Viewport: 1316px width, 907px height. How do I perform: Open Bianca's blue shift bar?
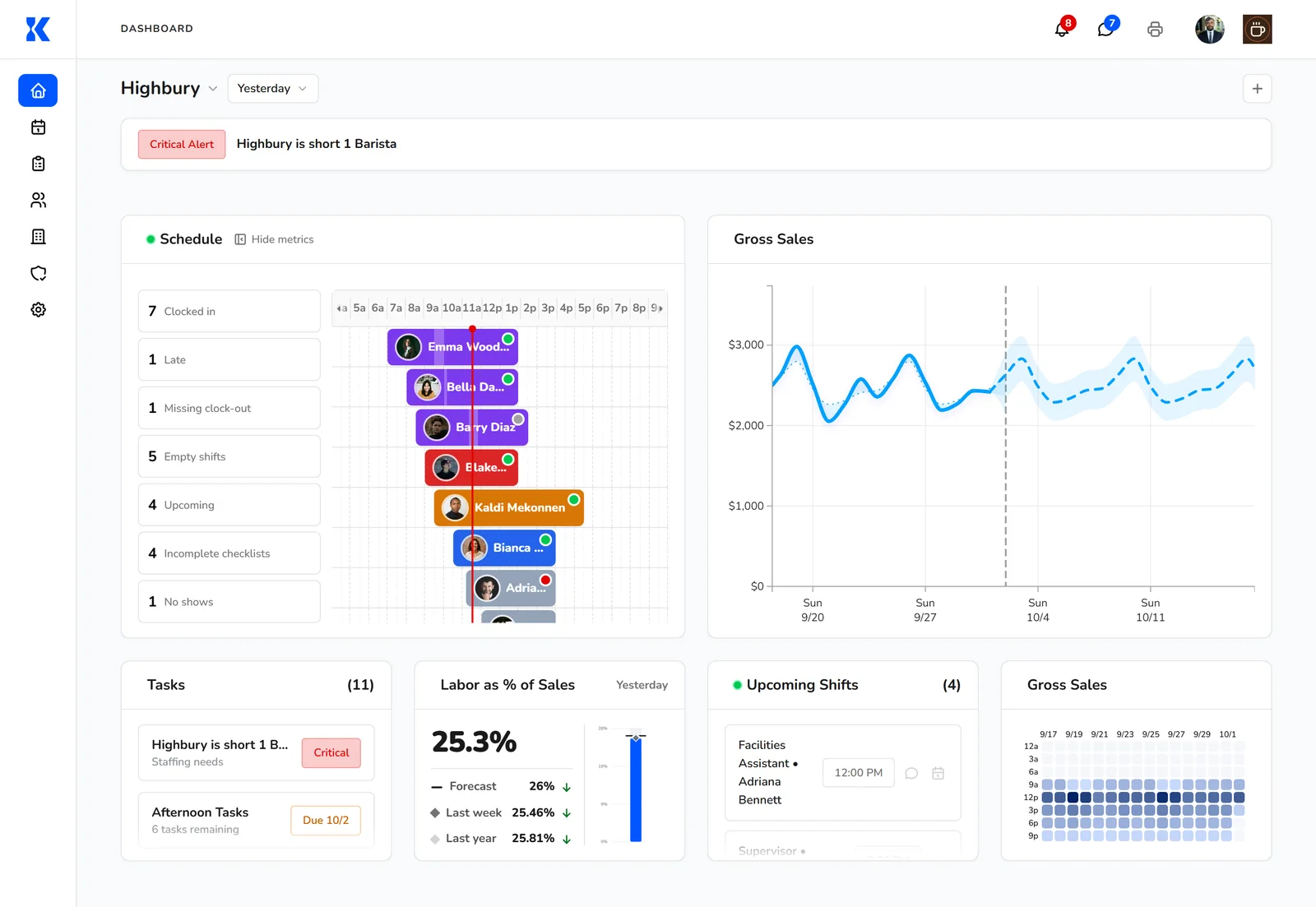click(504, 548)
